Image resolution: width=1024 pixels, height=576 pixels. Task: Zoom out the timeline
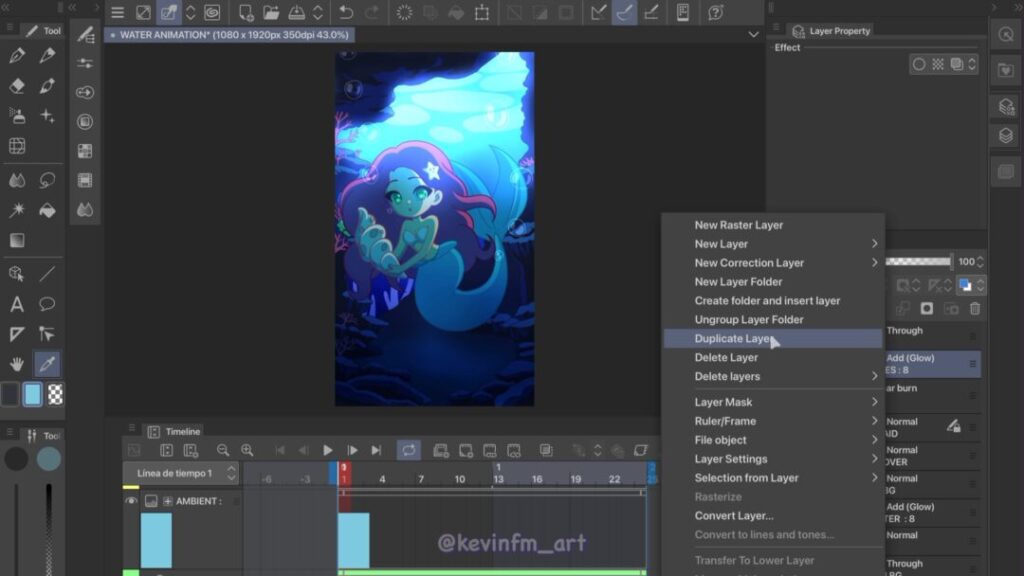pos(223,450)
